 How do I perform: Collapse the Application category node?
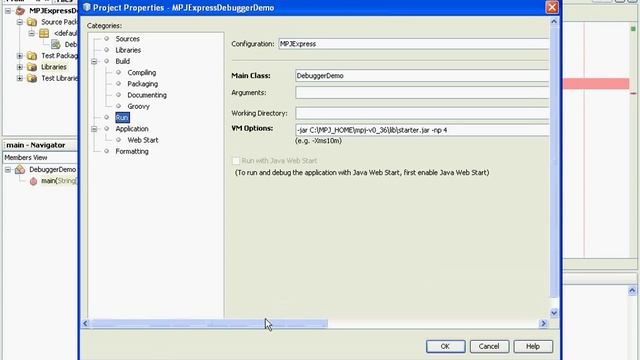tap(94, 129)
